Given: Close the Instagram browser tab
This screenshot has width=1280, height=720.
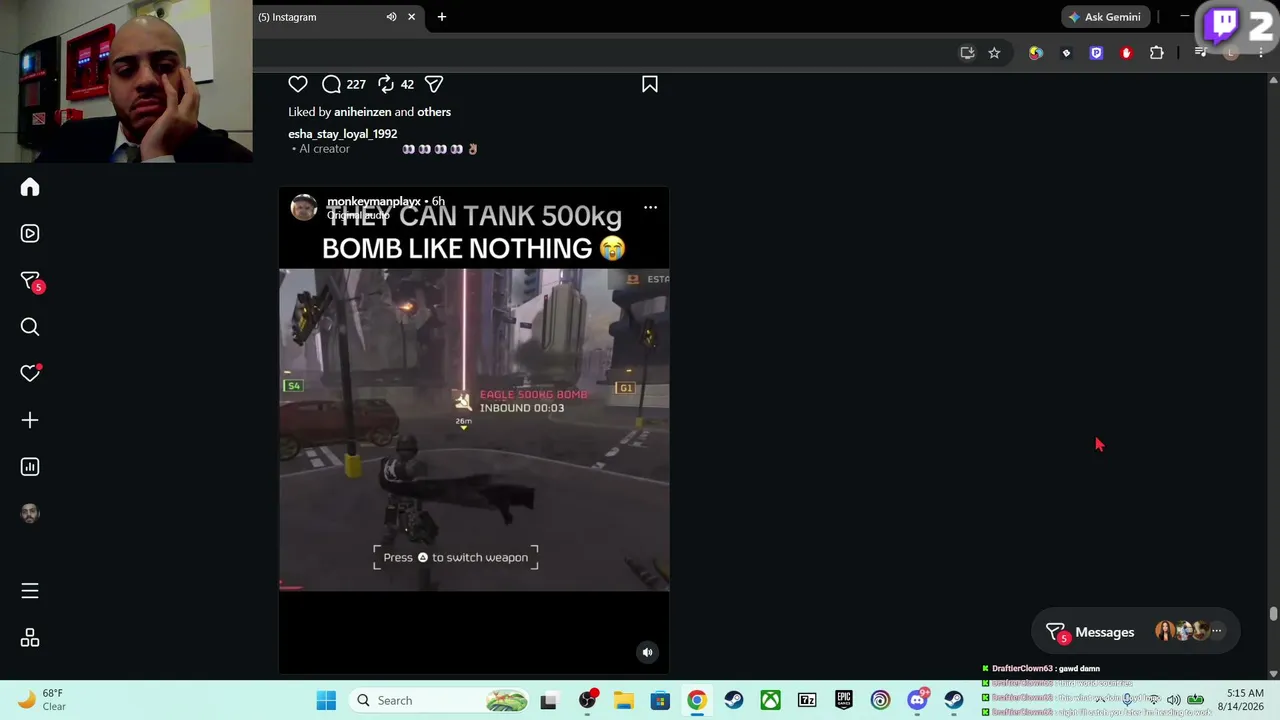Looking at the screenshot, I should pyautogui.click(x=411, y=17).
